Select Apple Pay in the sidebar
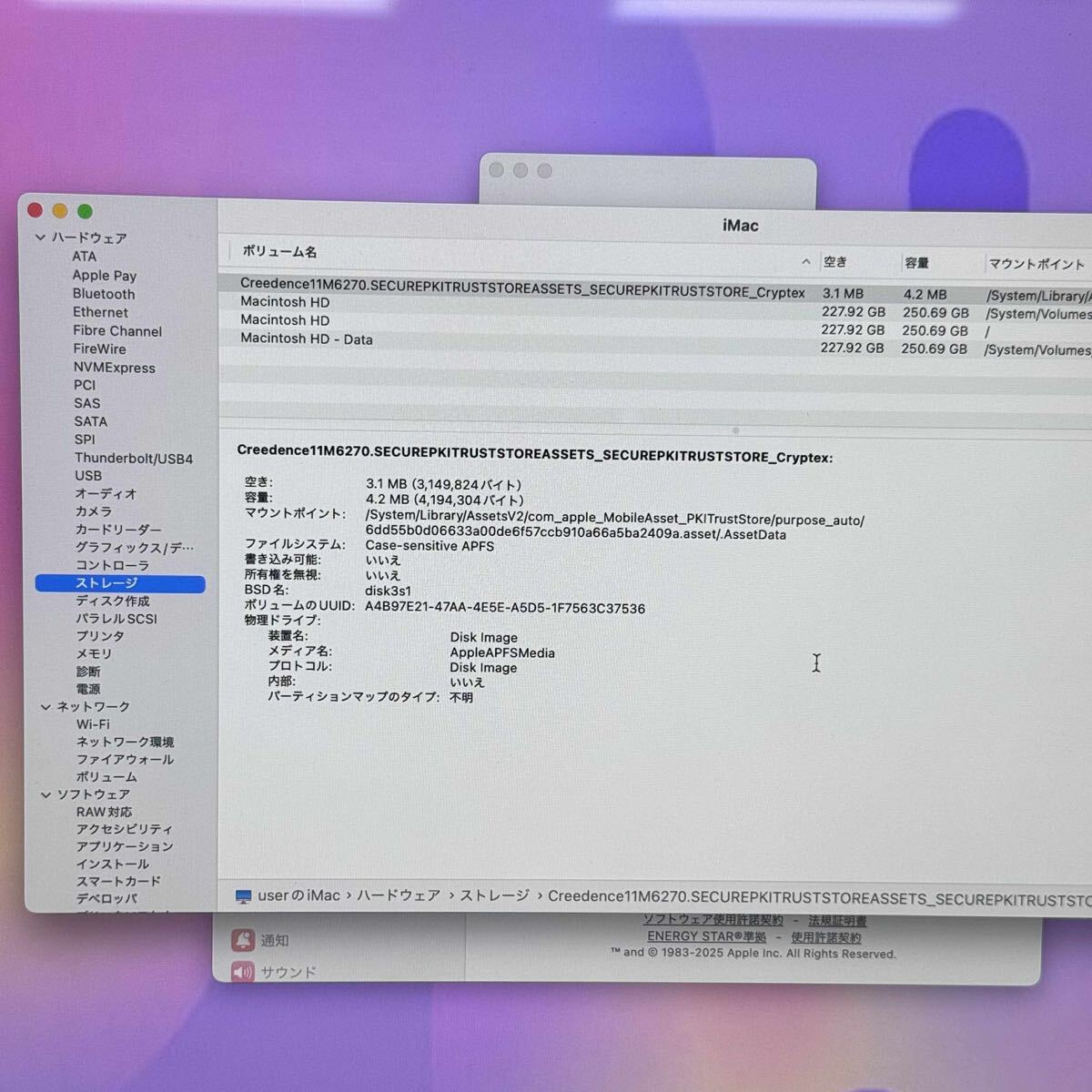The height and width of the screenshot is (1092, 1092). [x=105, y=275]
